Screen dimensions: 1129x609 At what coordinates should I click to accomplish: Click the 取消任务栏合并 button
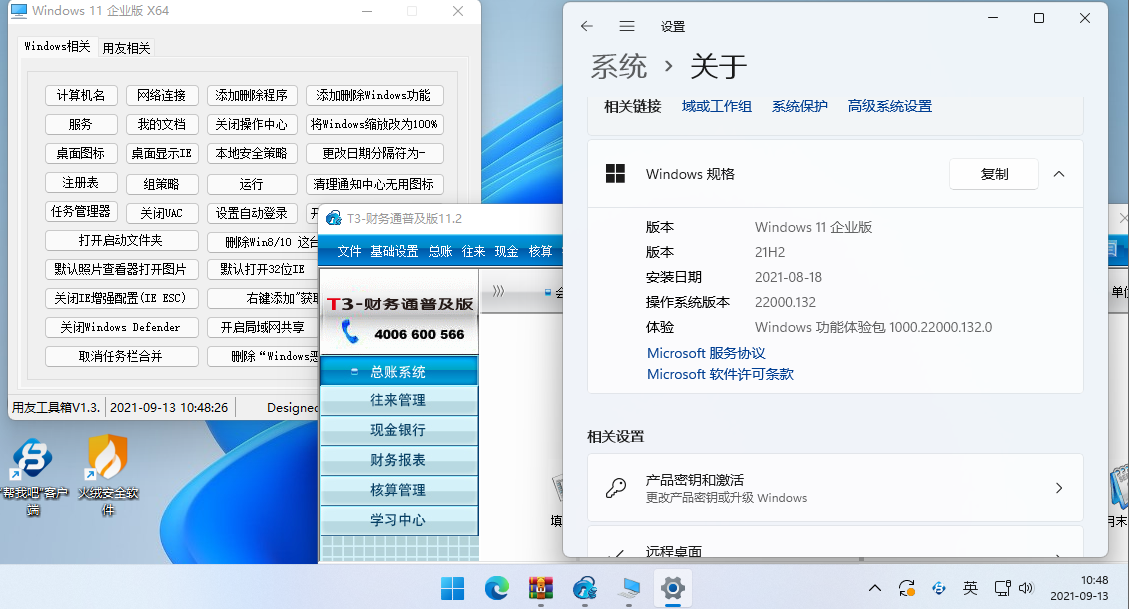pyautogui.click(x=121, y=356)
